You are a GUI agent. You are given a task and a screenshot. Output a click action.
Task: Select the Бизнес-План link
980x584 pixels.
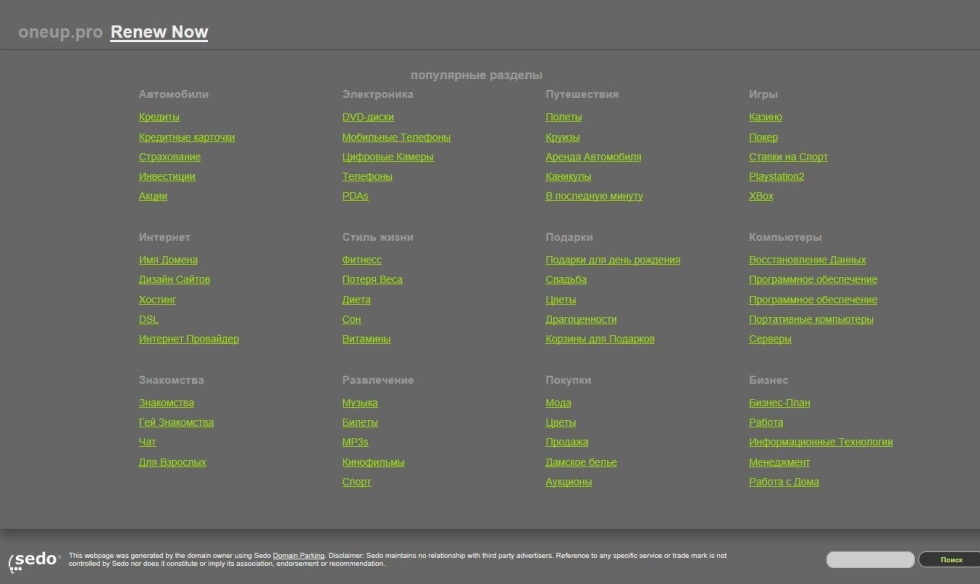779,403
